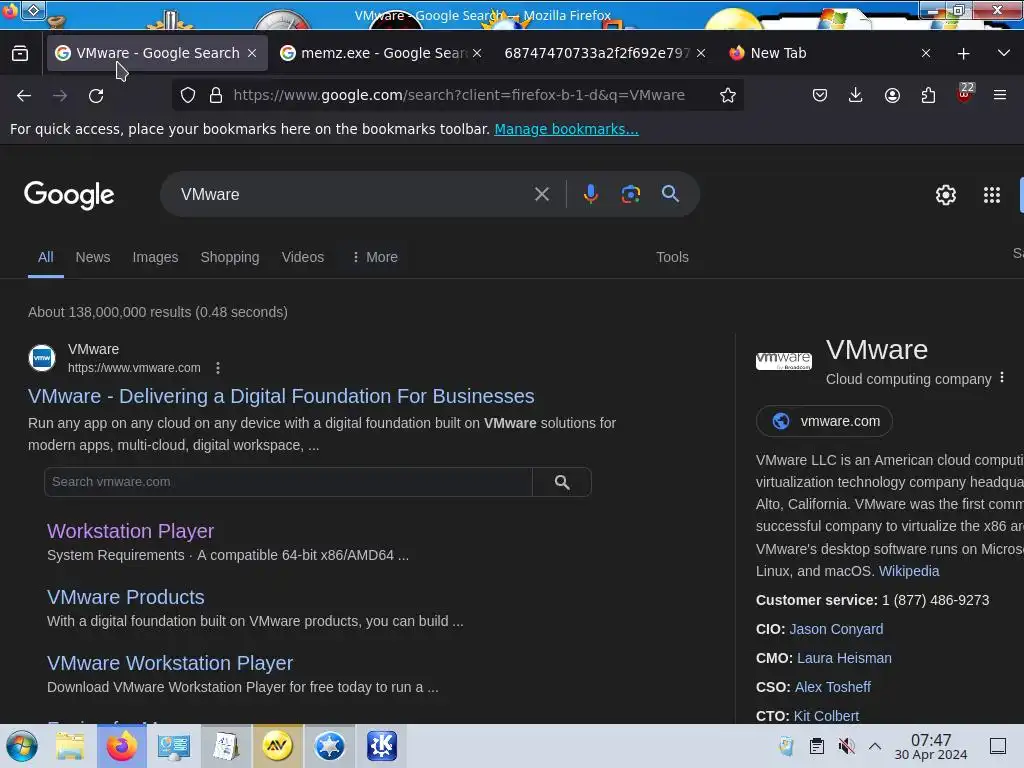Open the Firefox downloads panel
The width and height of the screenshot is (1024, 768).
tap(856, 95)
